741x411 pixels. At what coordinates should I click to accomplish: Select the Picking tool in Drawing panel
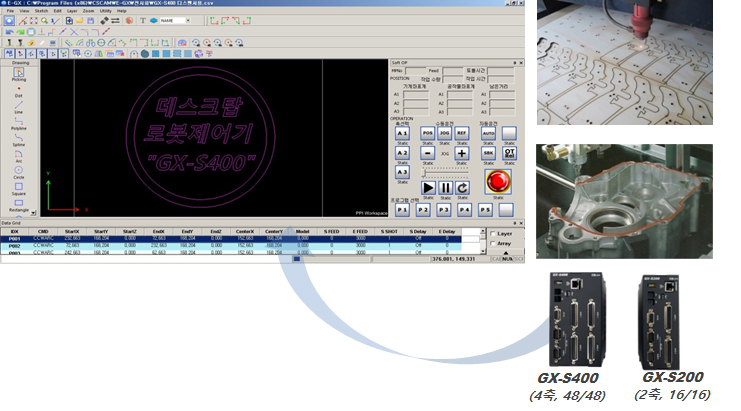click(19, 74)
